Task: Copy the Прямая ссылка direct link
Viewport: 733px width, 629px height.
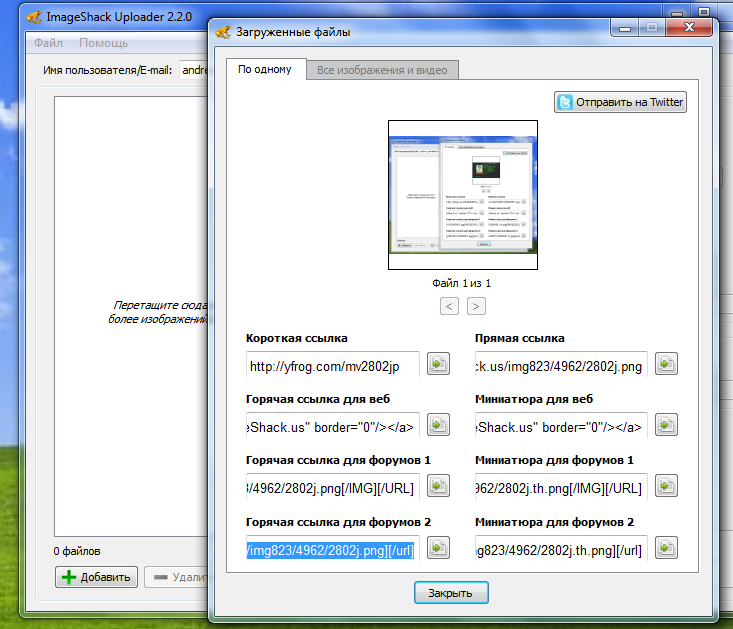Action: click(666, 364)
